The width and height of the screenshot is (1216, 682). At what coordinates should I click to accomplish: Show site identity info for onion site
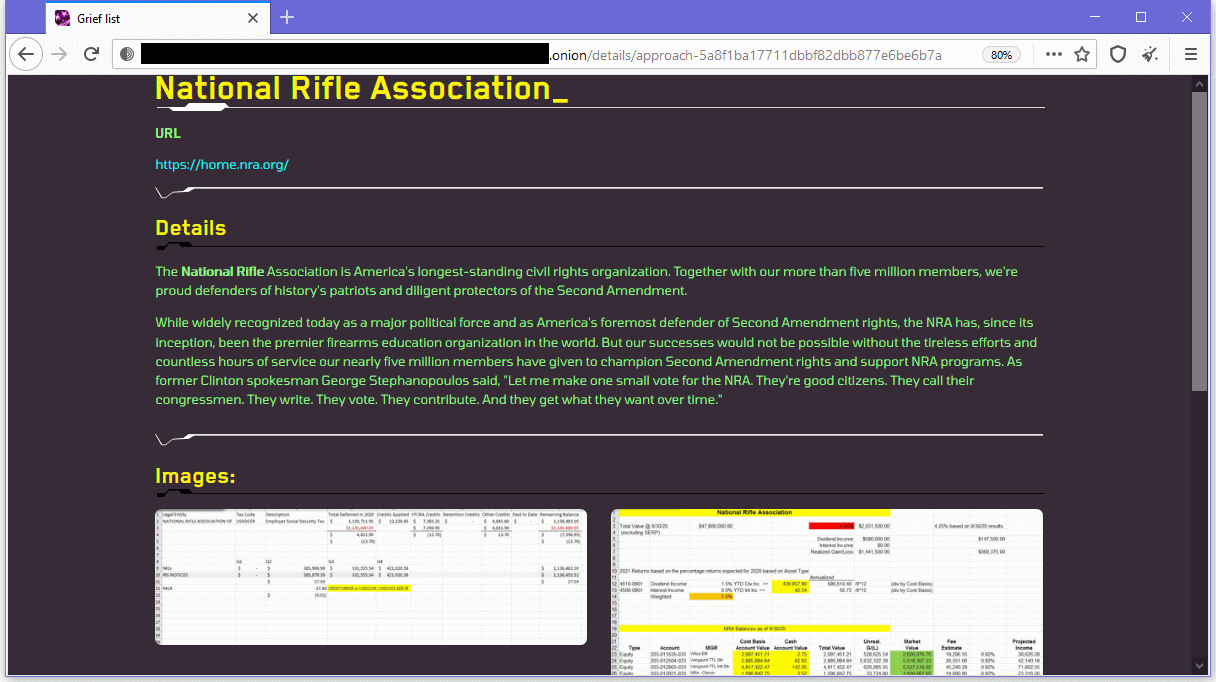pyautogui.click(x=127, y=54)
